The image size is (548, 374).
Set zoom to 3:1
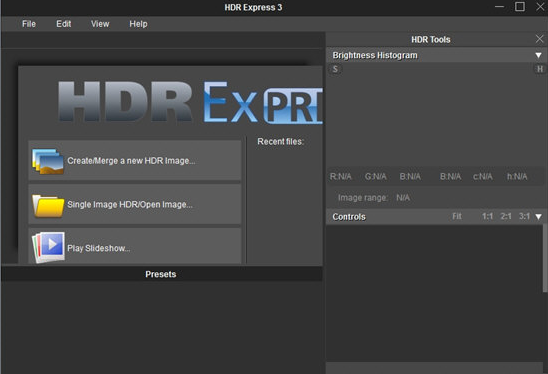coord(524,216)
